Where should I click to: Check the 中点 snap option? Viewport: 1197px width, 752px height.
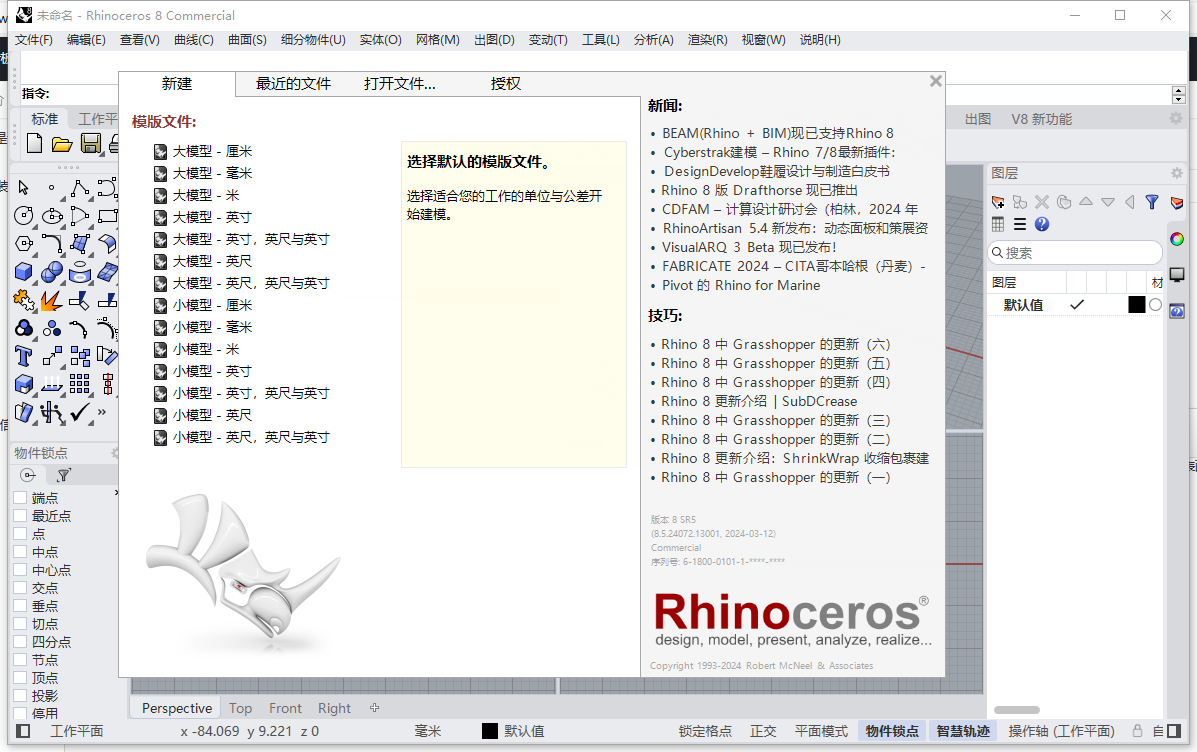pyautogui.click(x=21, y=551)
